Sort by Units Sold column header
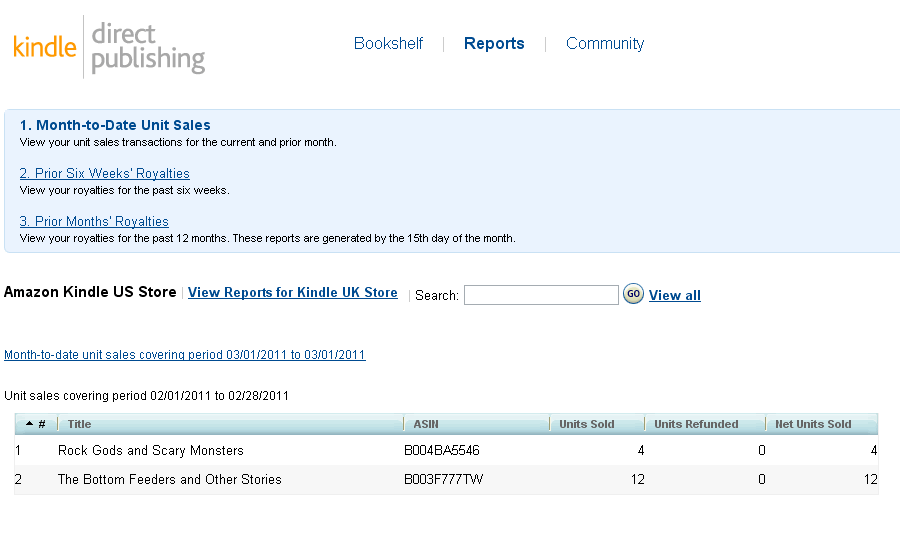900x559 pixels. (587, 424)
